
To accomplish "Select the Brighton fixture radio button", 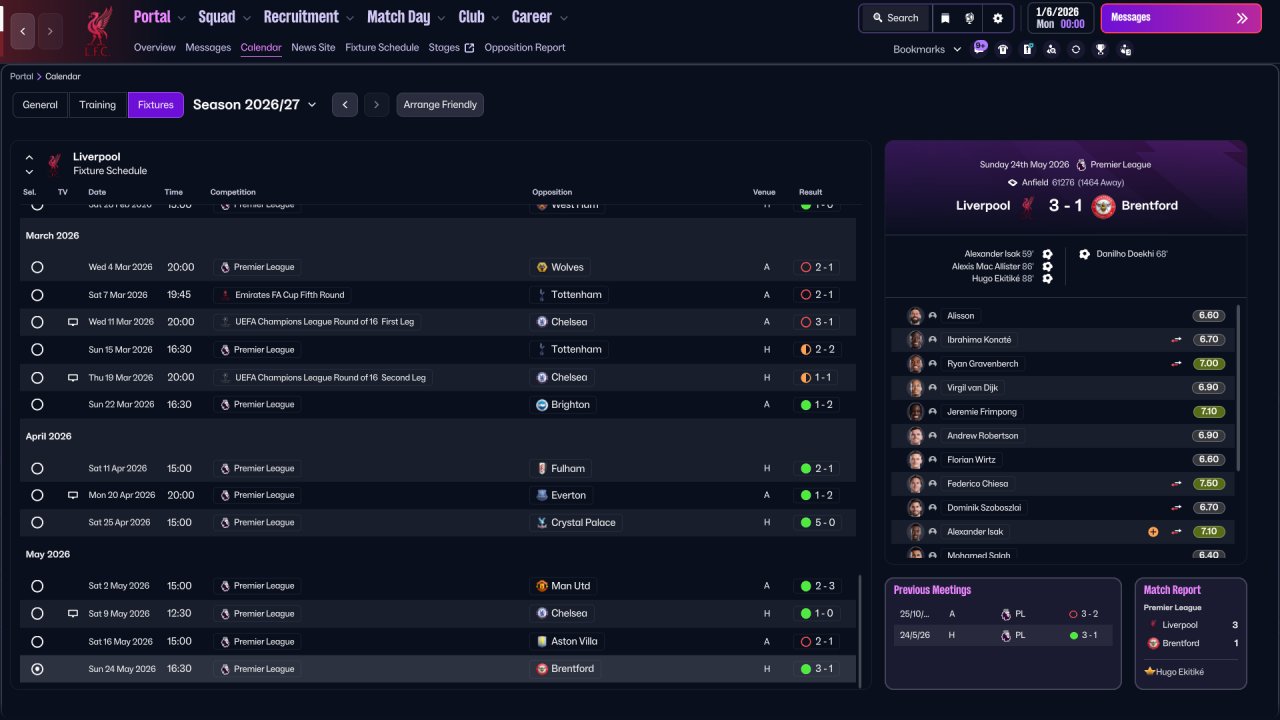I will [x=37, y=405].
